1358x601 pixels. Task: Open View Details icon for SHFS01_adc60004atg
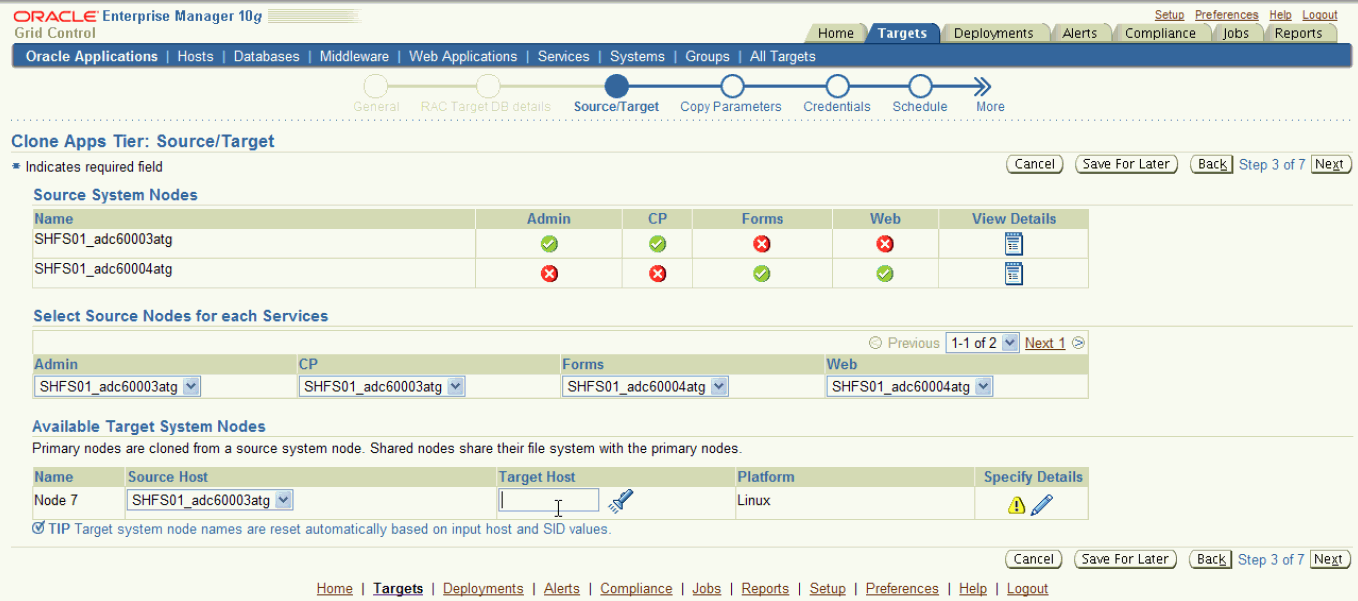pyautogui.click(x=1014, y=274)
